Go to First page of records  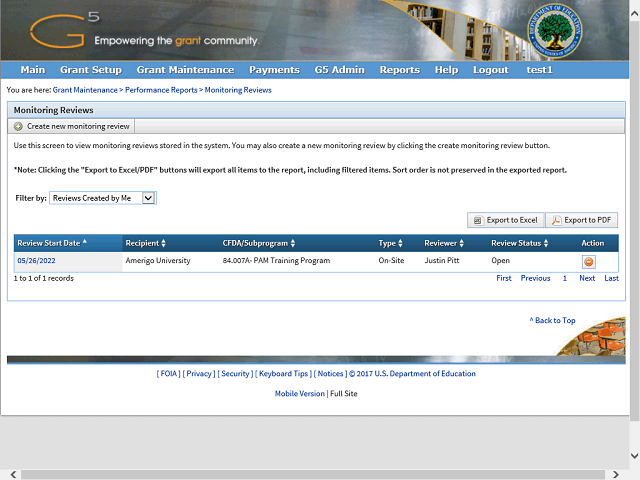pyautogui.click(x=504, y=278)
